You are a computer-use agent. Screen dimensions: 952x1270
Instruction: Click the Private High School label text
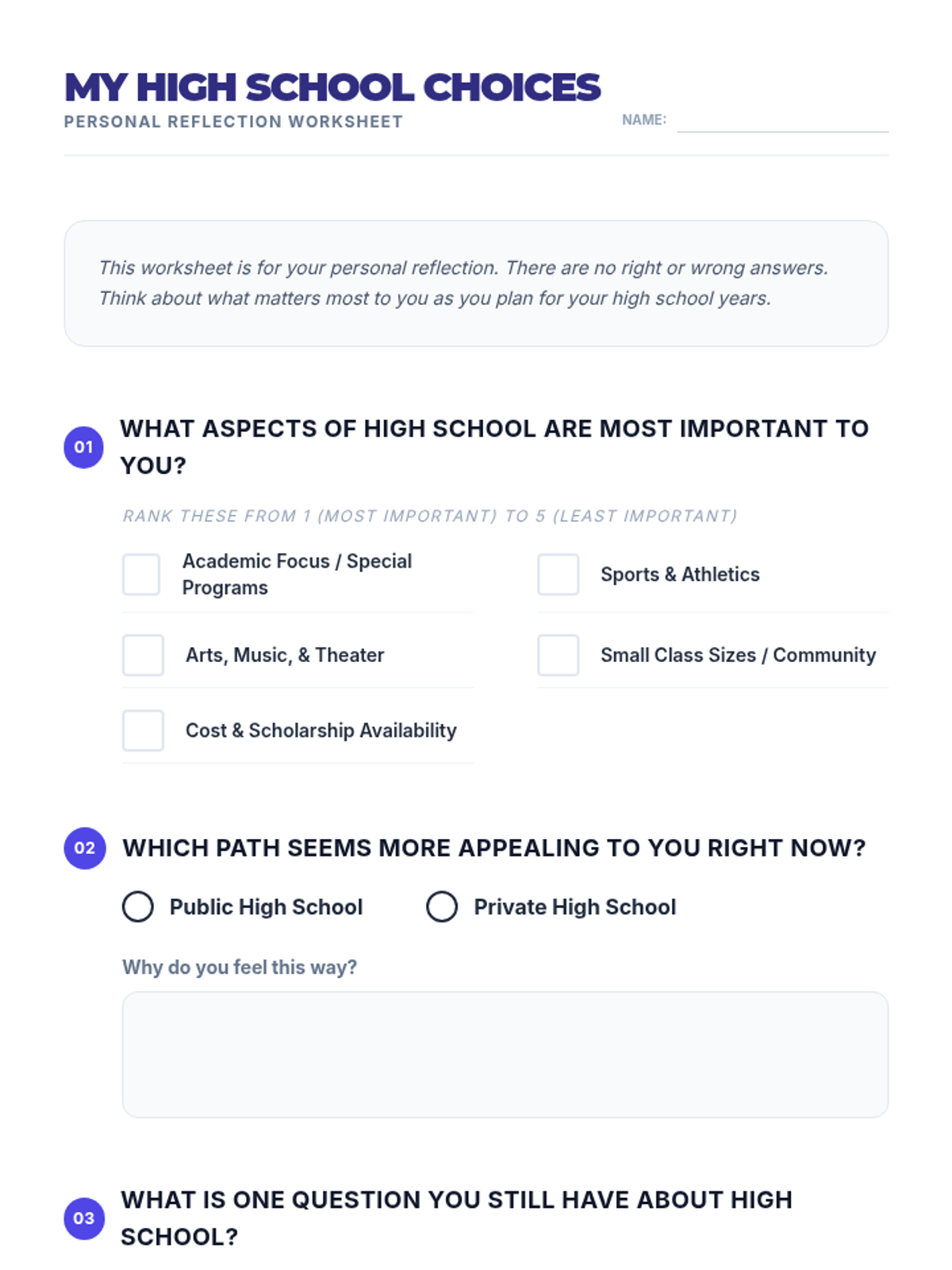tap(575, 907)
